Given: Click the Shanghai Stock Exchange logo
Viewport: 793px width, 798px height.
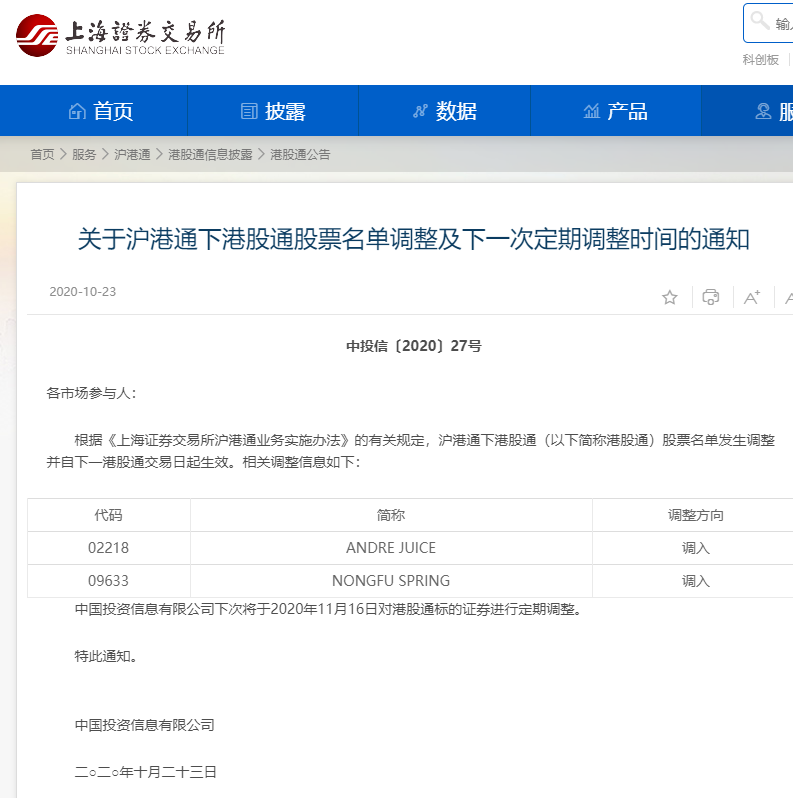Looking at the screenshot, I should tap(121, 36).
